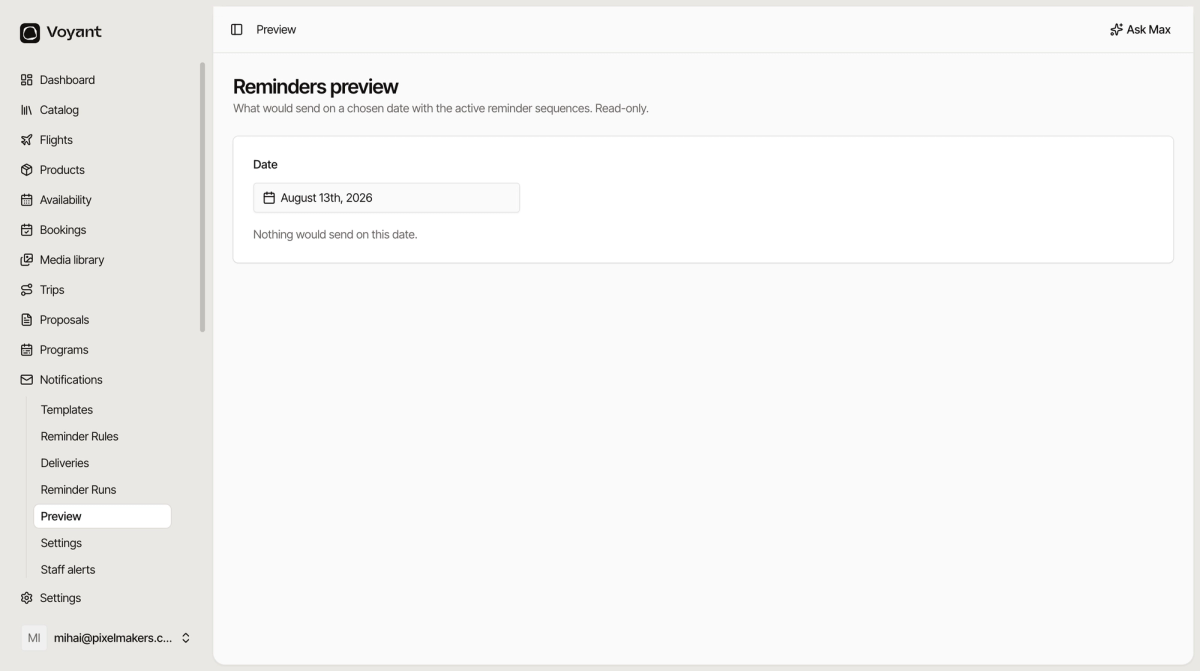Click the Ask Max sparkle icon
Viewport: 1200px width, 671px height.
(x=1116, y=30)
